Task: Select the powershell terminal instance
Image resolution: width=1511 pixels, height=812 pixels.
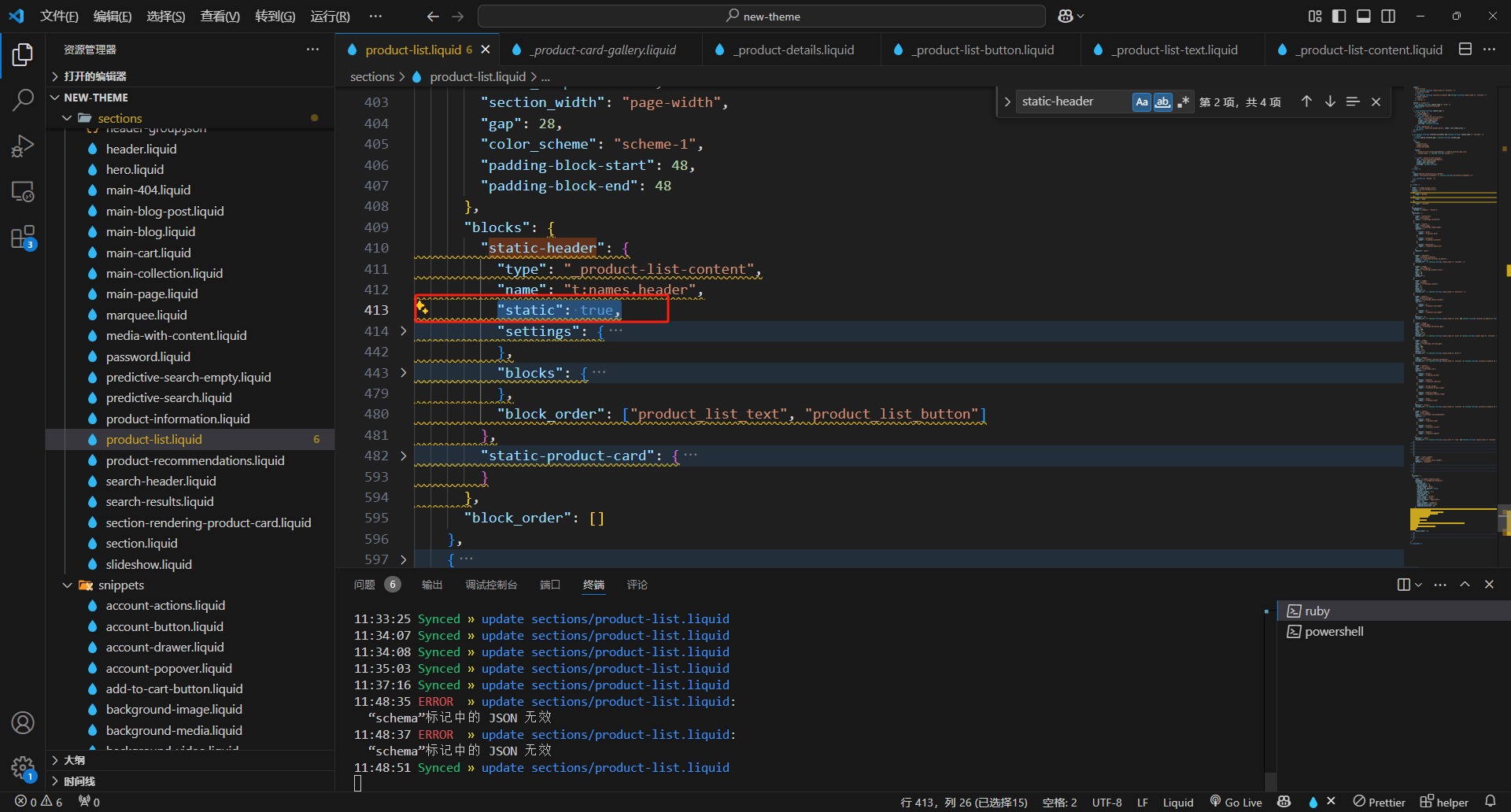Action: pos(1393,631)
